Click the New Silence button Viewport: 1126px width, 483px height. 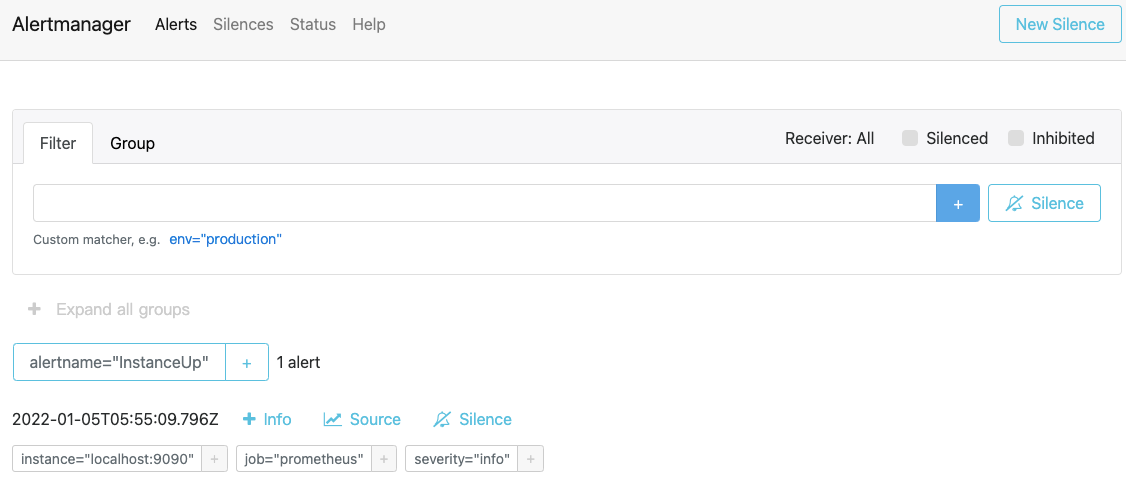(x=1060, y=24)
